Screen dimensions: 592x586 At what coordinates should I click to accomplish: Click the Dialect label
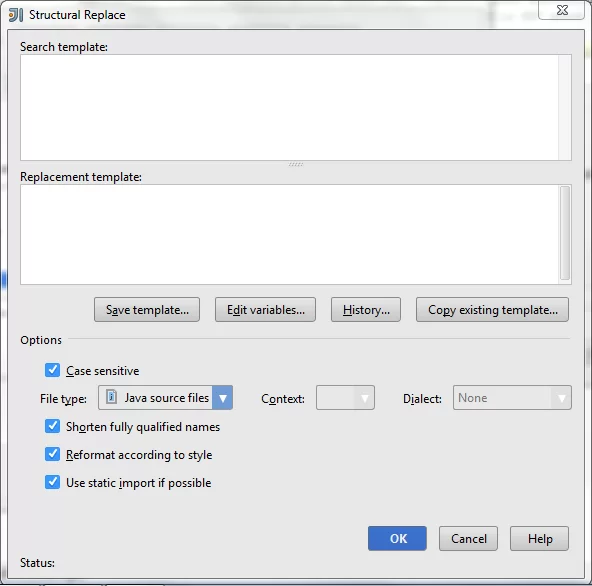(422, 399)
